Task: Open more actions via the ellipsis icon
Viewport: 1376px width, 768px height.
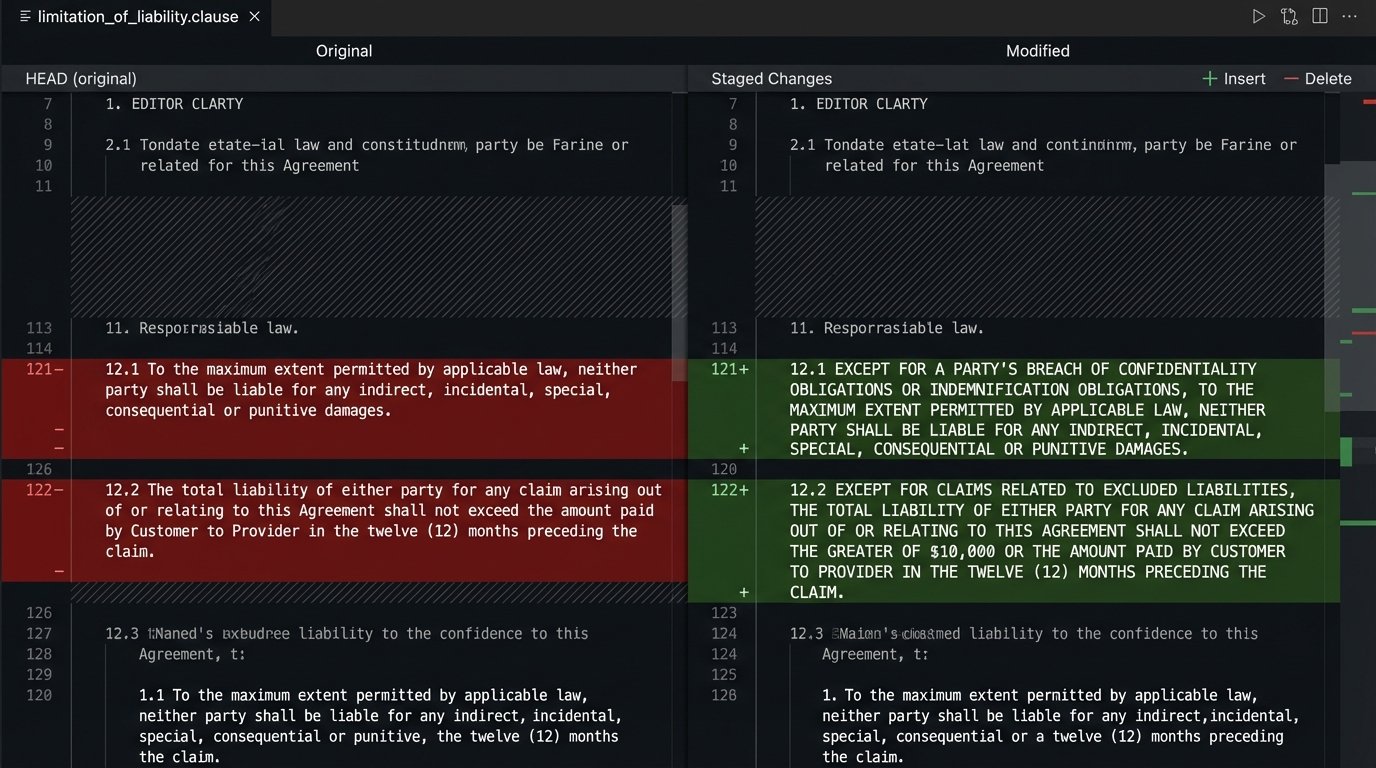Action: pyautogui.click(x=1349, y=16)
